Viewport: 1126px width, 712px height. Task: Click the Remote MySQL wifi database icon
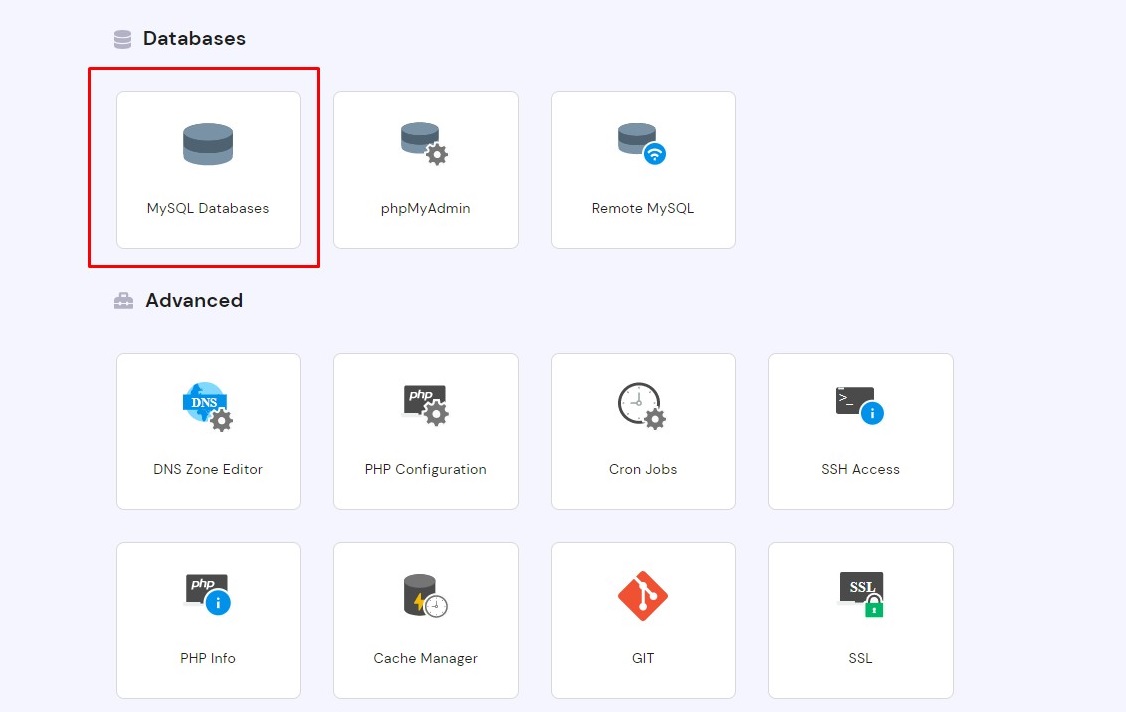click(642, 143)
